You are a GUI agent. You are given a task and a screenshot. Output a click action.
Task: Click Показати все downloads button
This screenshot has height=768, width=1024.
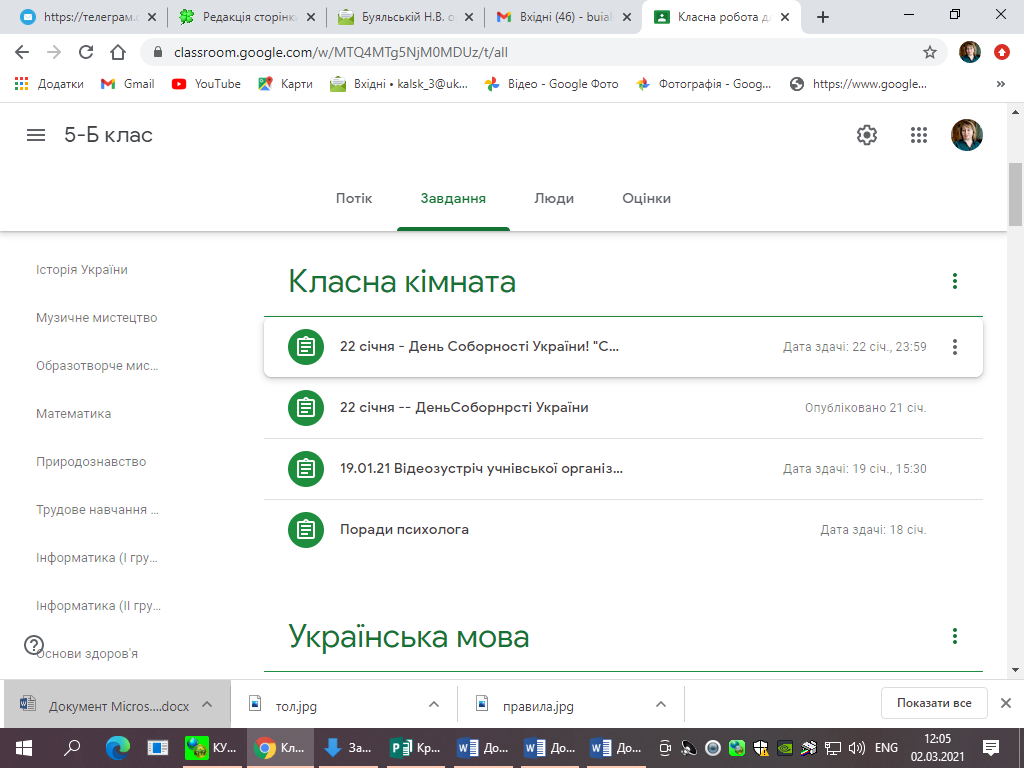click(934, 703)
